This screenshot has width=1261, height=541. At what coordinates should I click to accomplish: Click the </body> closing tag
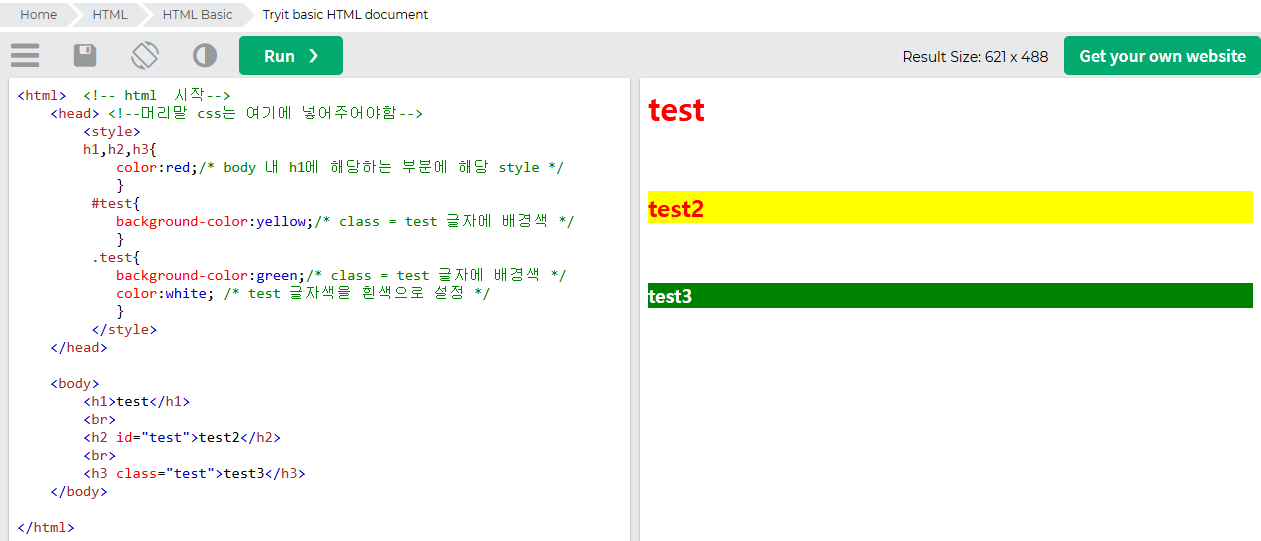(x=79, y=491)
